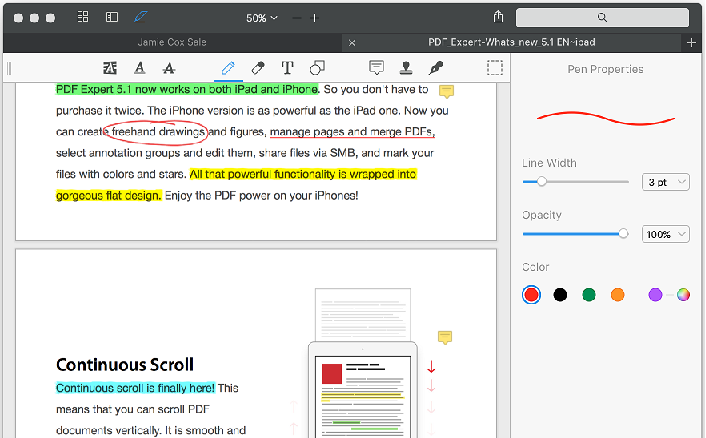
Task: Select the underline text tool
Action: [140, 68]
